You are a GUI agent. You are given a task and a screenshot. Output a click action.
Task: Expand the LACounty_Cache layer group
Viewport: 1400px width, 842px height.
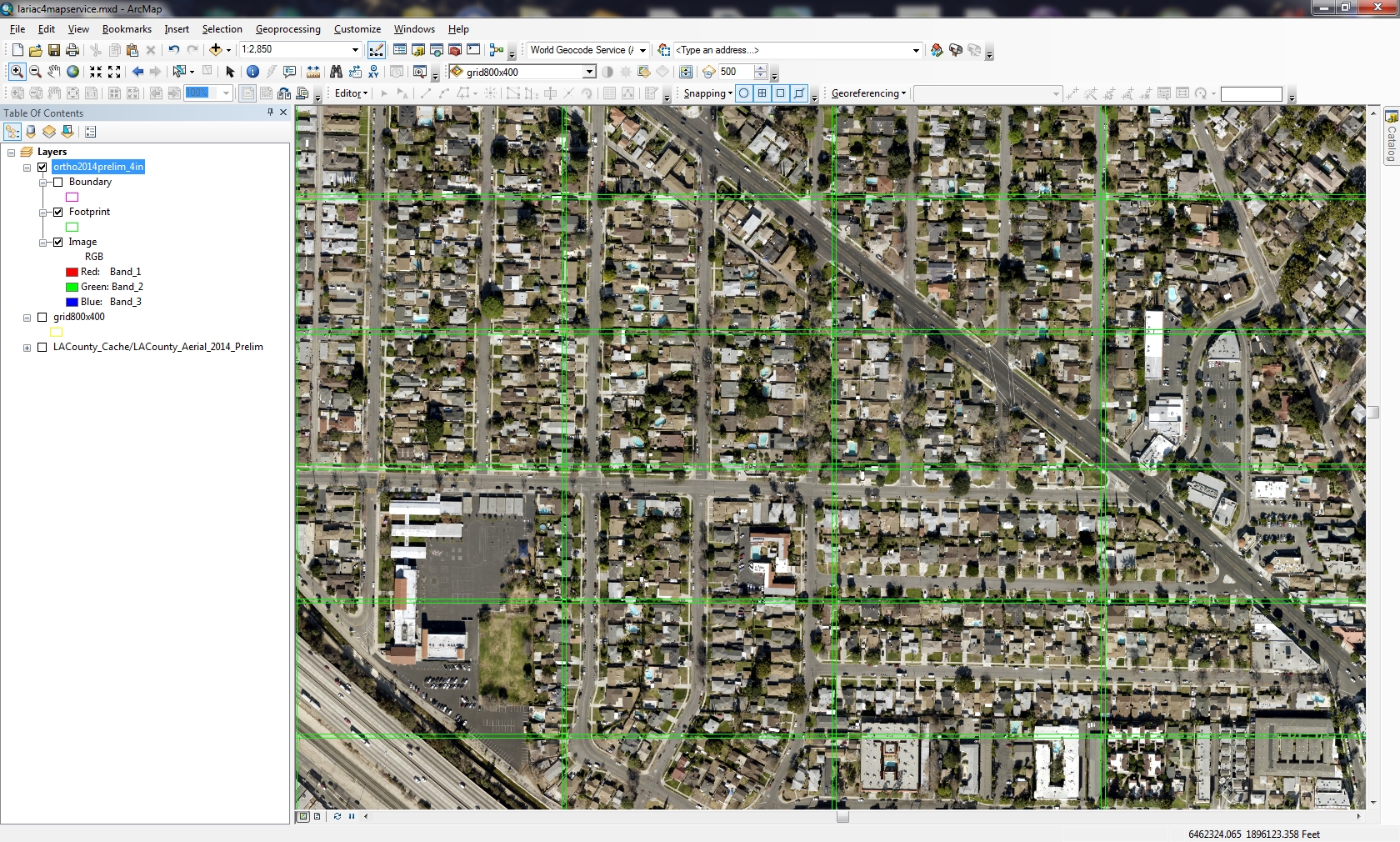[x=27, y=348]
